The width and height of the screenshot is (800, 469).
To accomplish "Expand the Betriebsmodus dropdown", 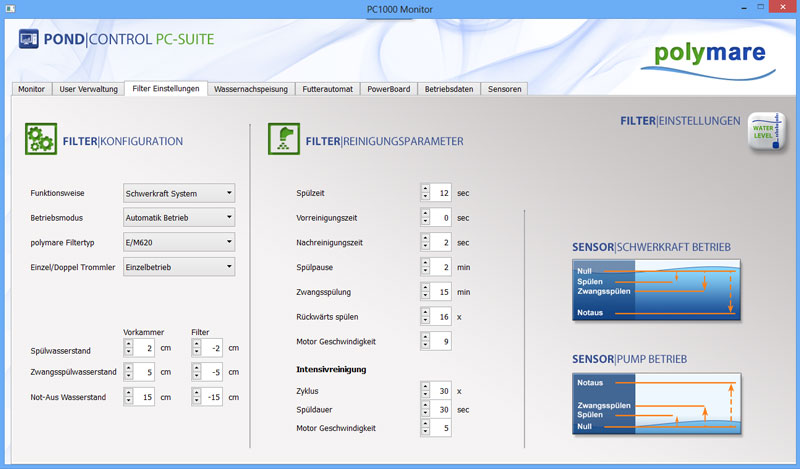I will click(x=179, y=217).
